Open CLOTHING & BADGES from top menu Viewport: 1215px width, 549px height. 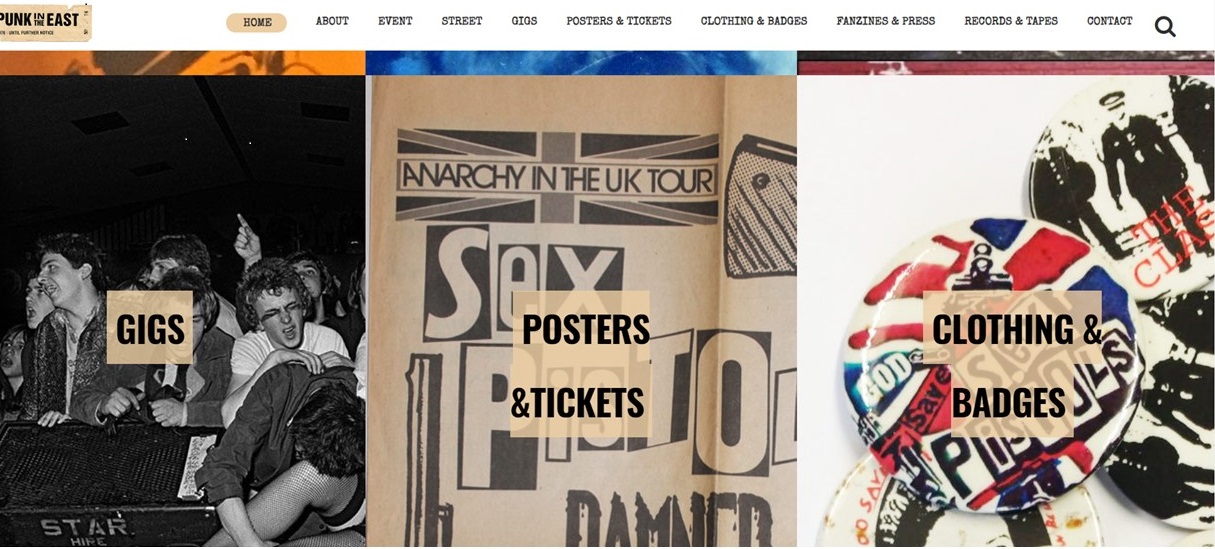click(754, 21)
